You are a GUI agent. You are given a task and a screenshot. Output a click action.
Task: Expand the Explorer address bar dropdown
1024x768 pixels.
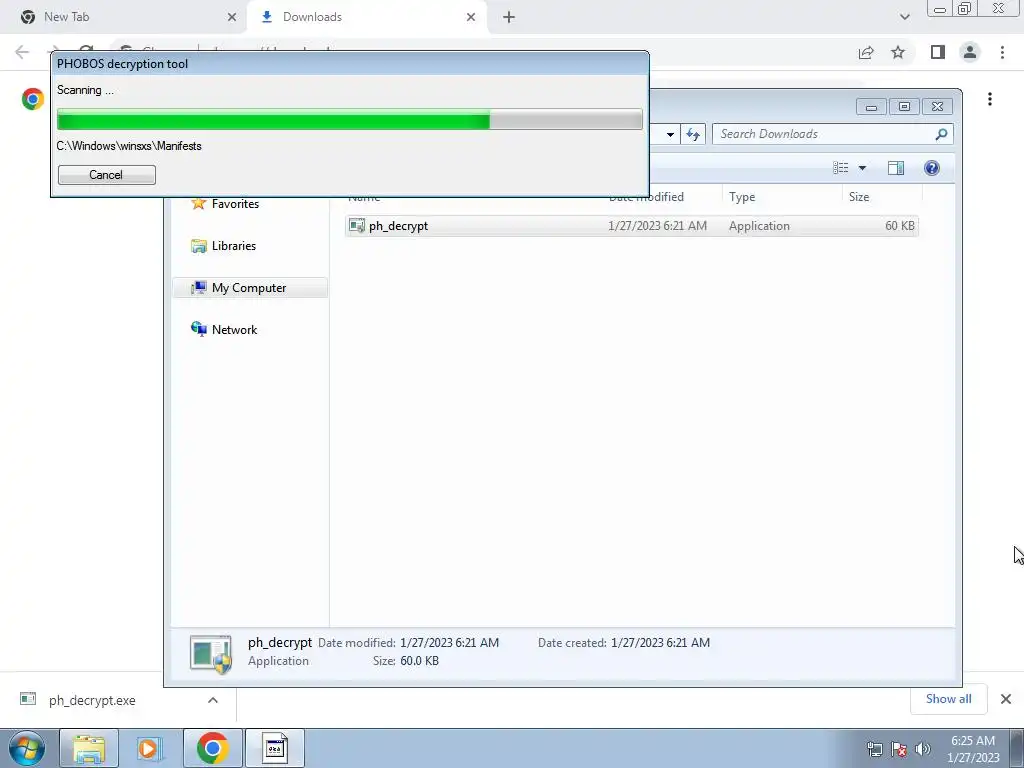tap(670, 135)
